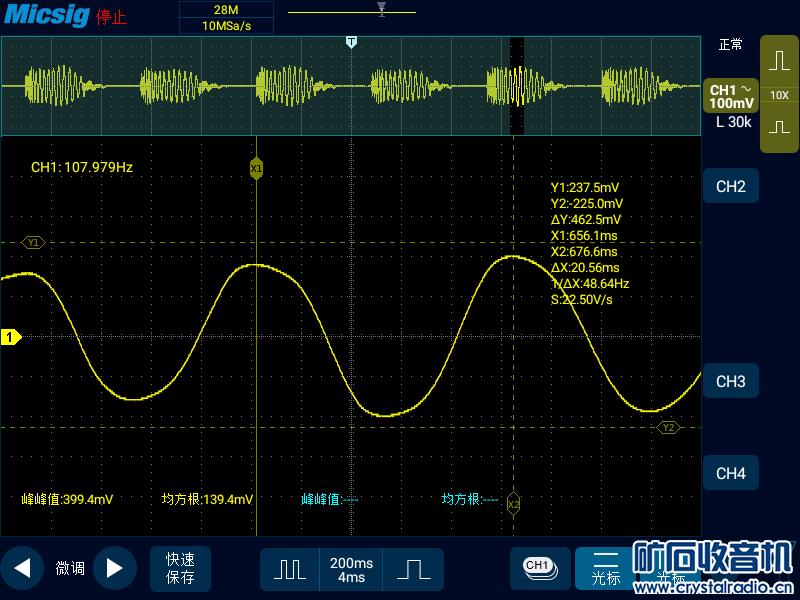Tap the 停止 run/stop status

(x=111, y=18)
